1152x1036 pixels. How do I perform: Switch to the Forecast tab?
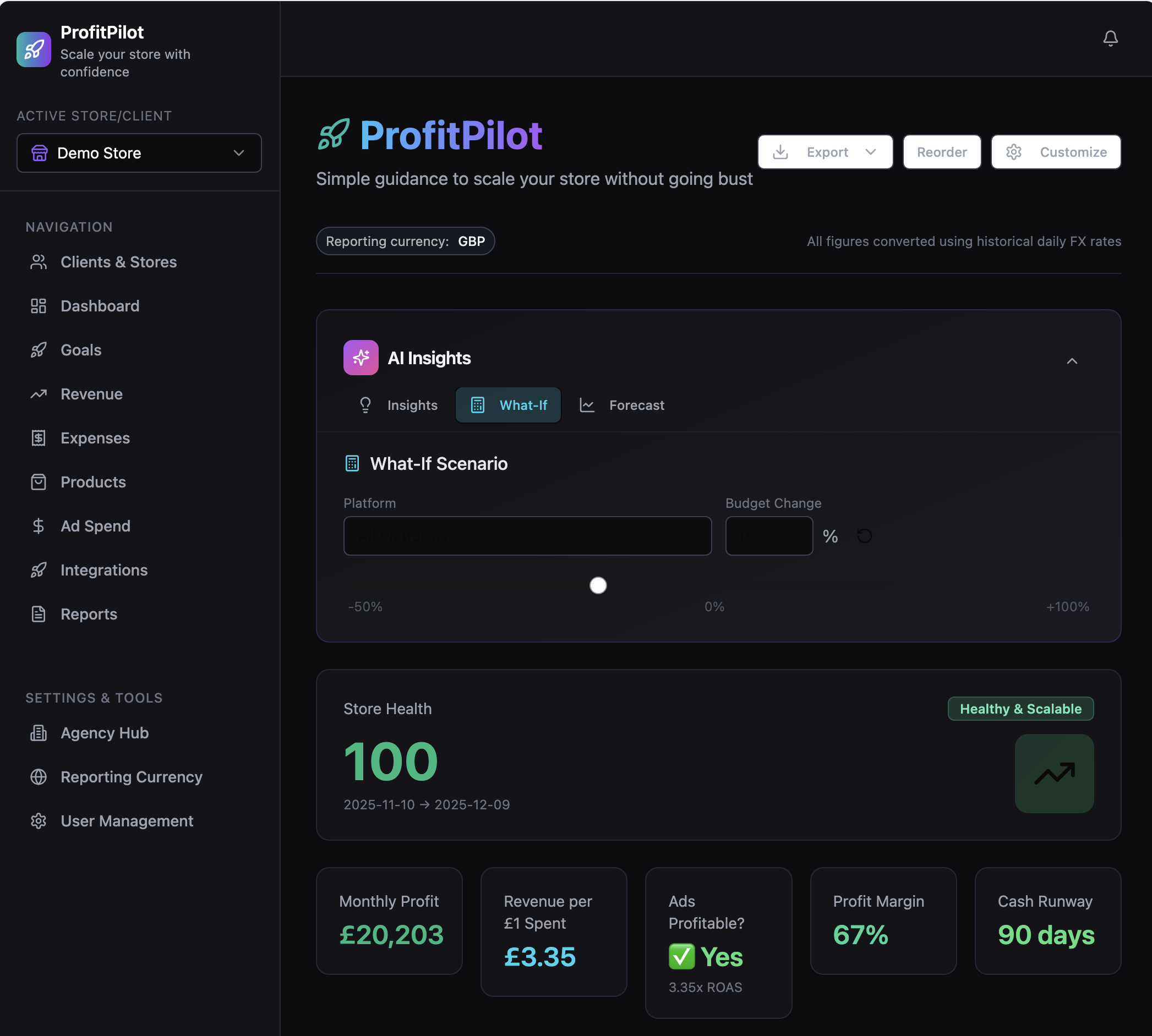[622, 405]
